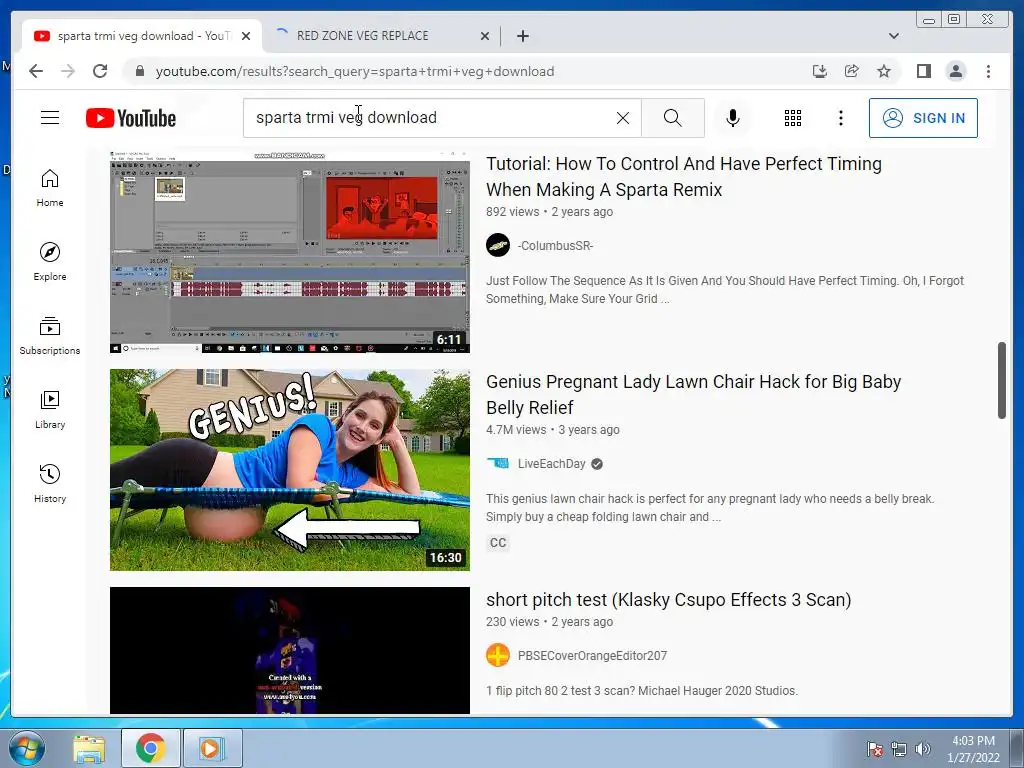The image size is (1024, 768).
Task: Open Home in the sidebar
Action: coord(50,188)
